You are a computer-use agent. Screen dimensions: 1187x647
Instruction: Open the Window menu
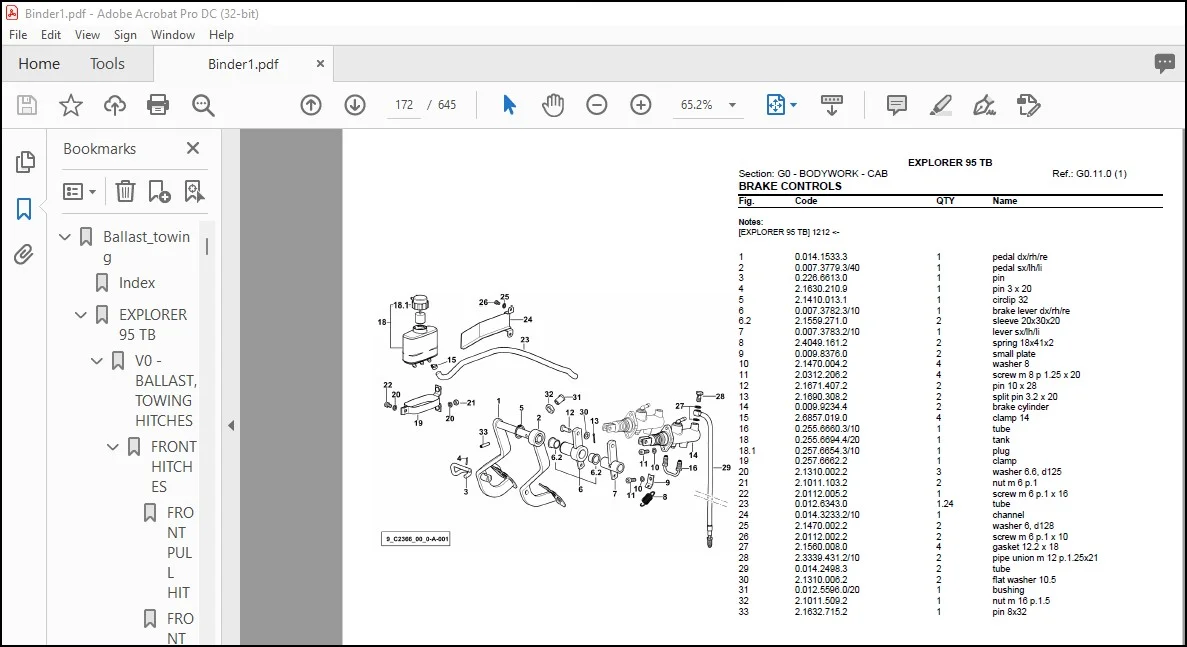[x=173, y=35]
